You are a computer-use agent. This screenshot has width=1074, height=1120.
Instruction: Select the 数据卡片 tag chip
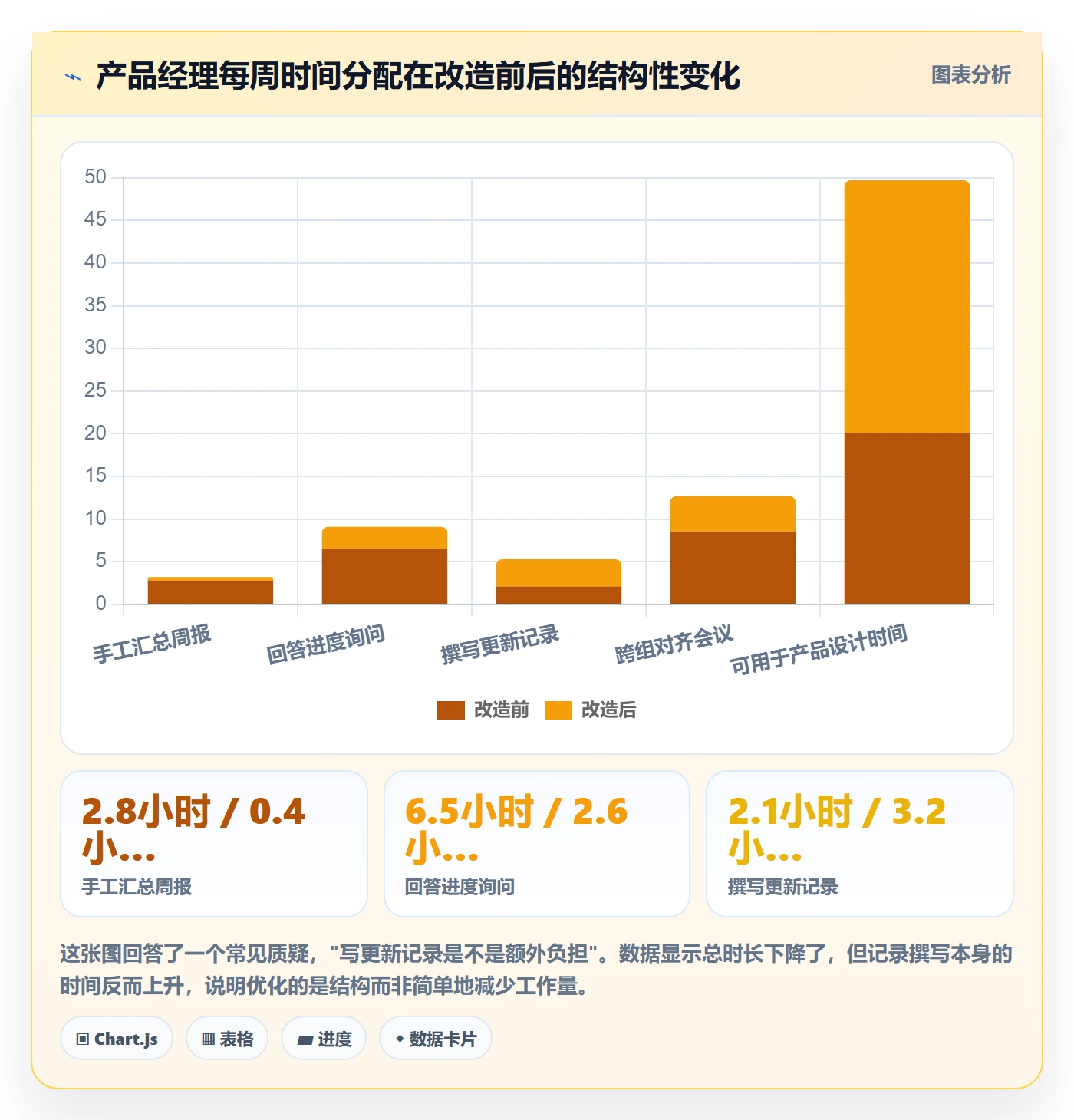point(436,1039)
